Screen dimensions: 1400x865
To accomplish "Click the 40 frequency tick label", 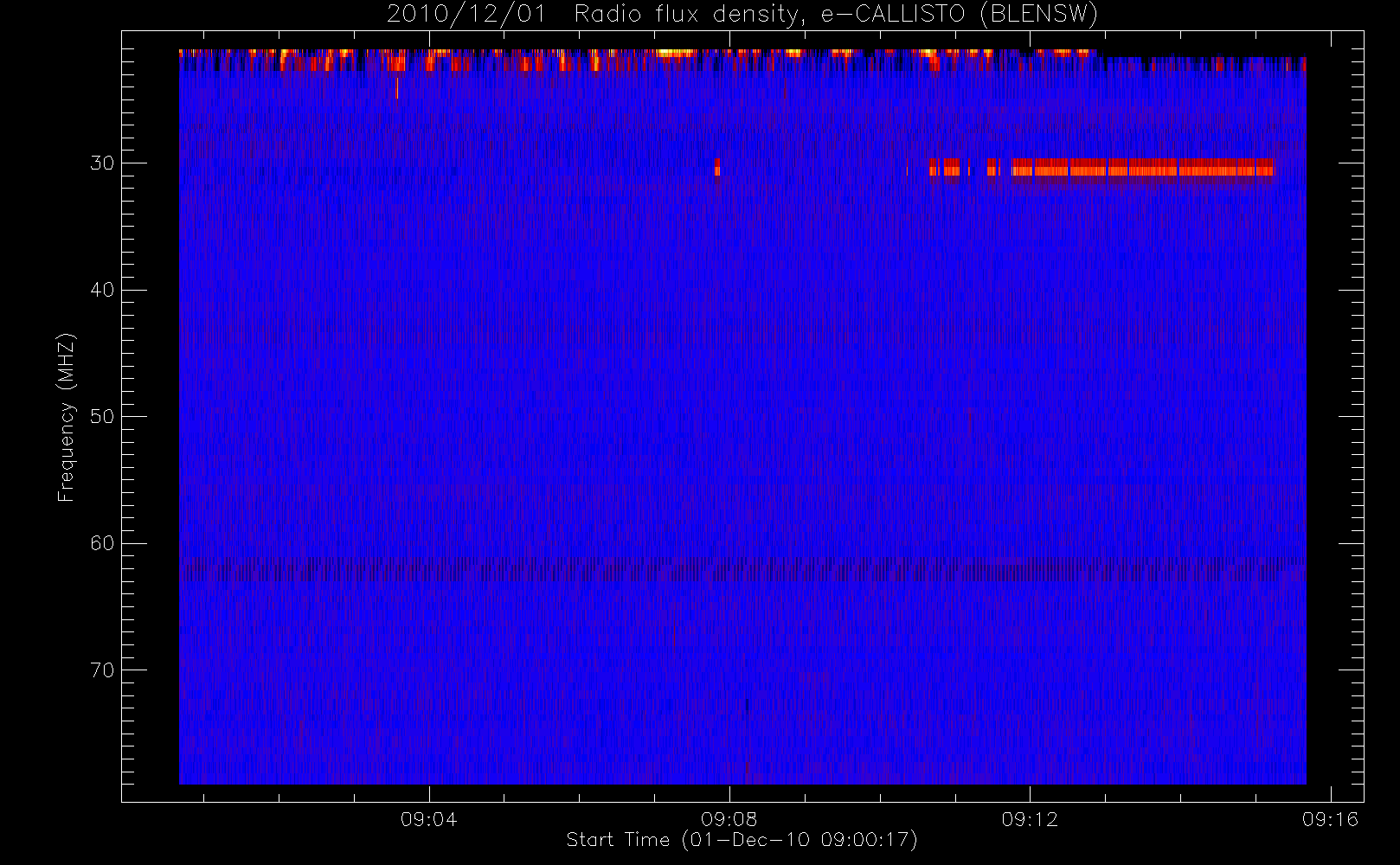I will (102, 290).
